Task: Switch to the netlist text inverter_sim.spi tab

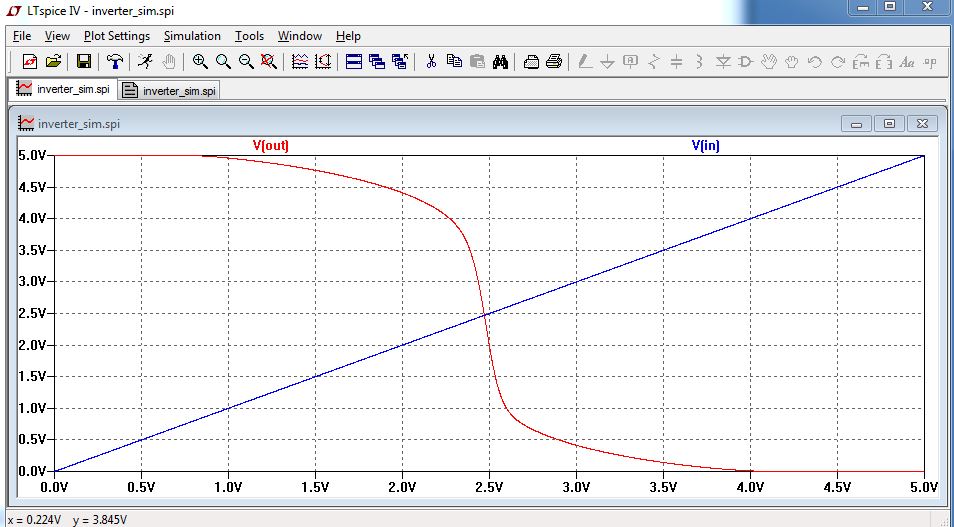Action: [169, 90]
